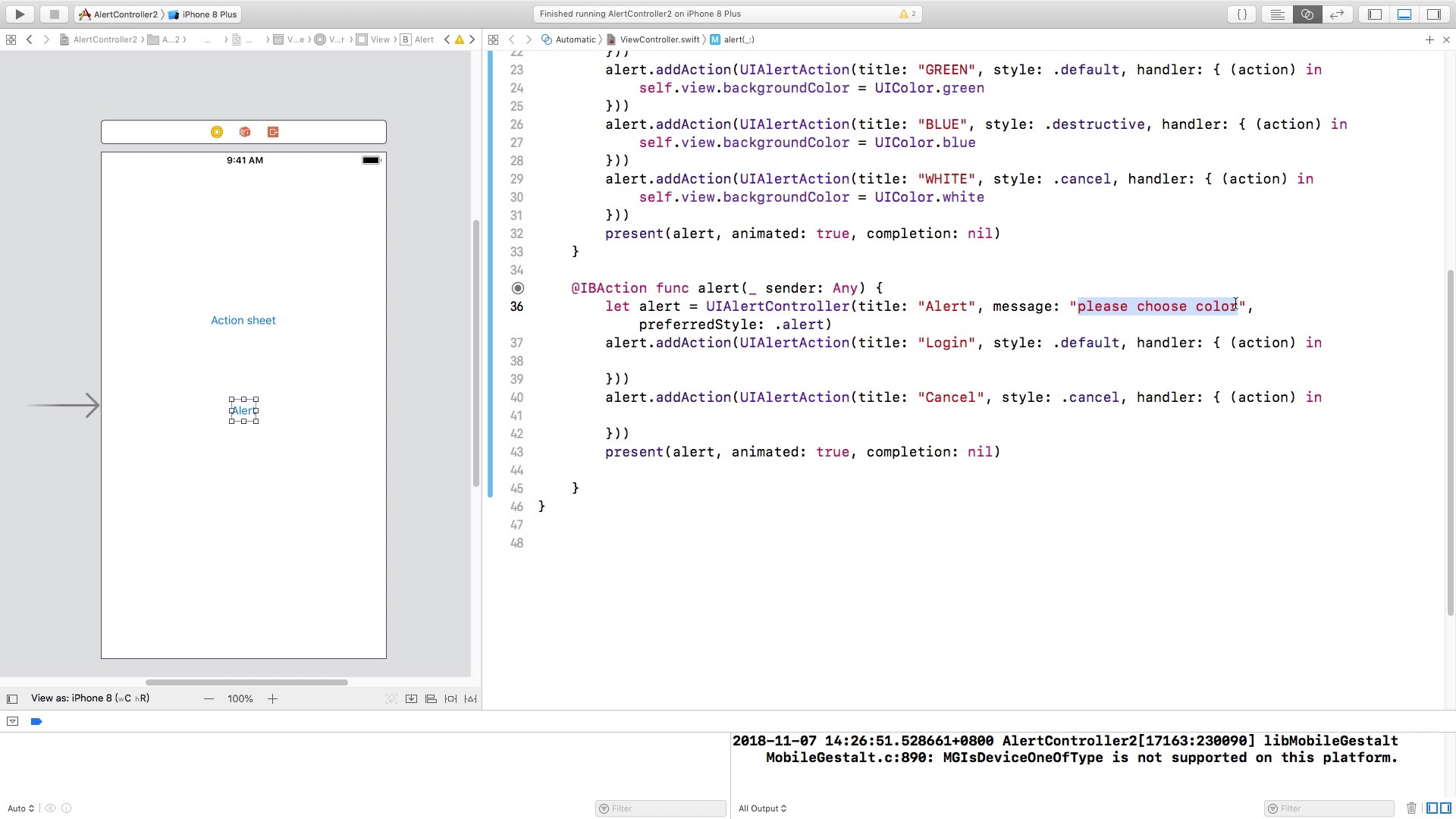Toggle the blue breakpoints activation button

pyautogui.click(x=36, y=721)
